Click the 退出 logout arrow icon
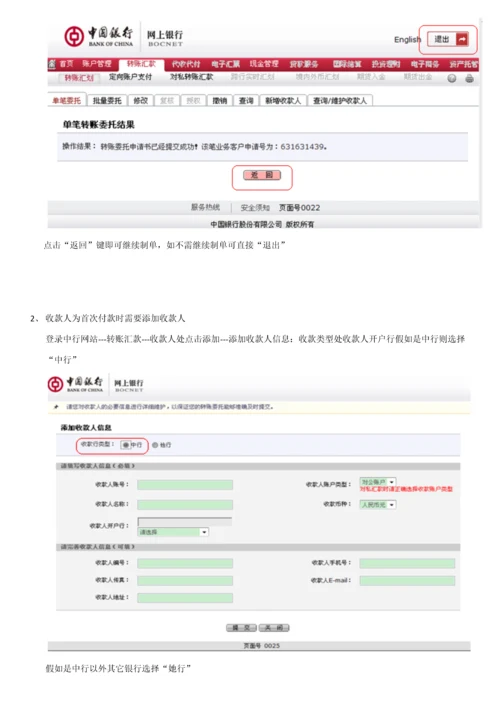500x707 pixels. [462, 39]
